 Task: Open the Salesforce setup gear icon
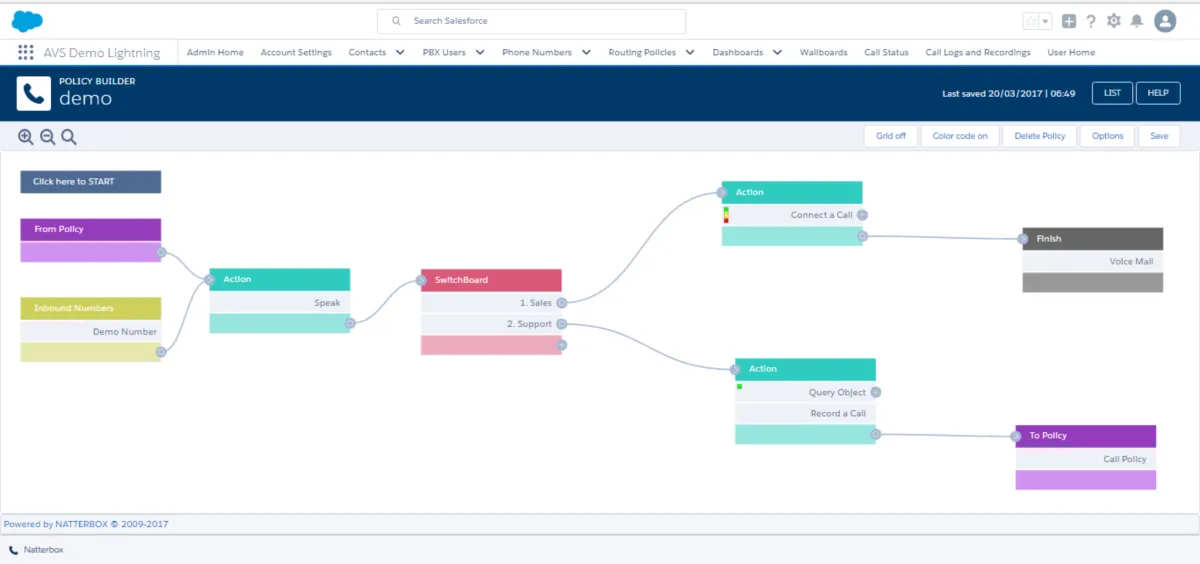pyautogui.click(x=1114, y=21)
